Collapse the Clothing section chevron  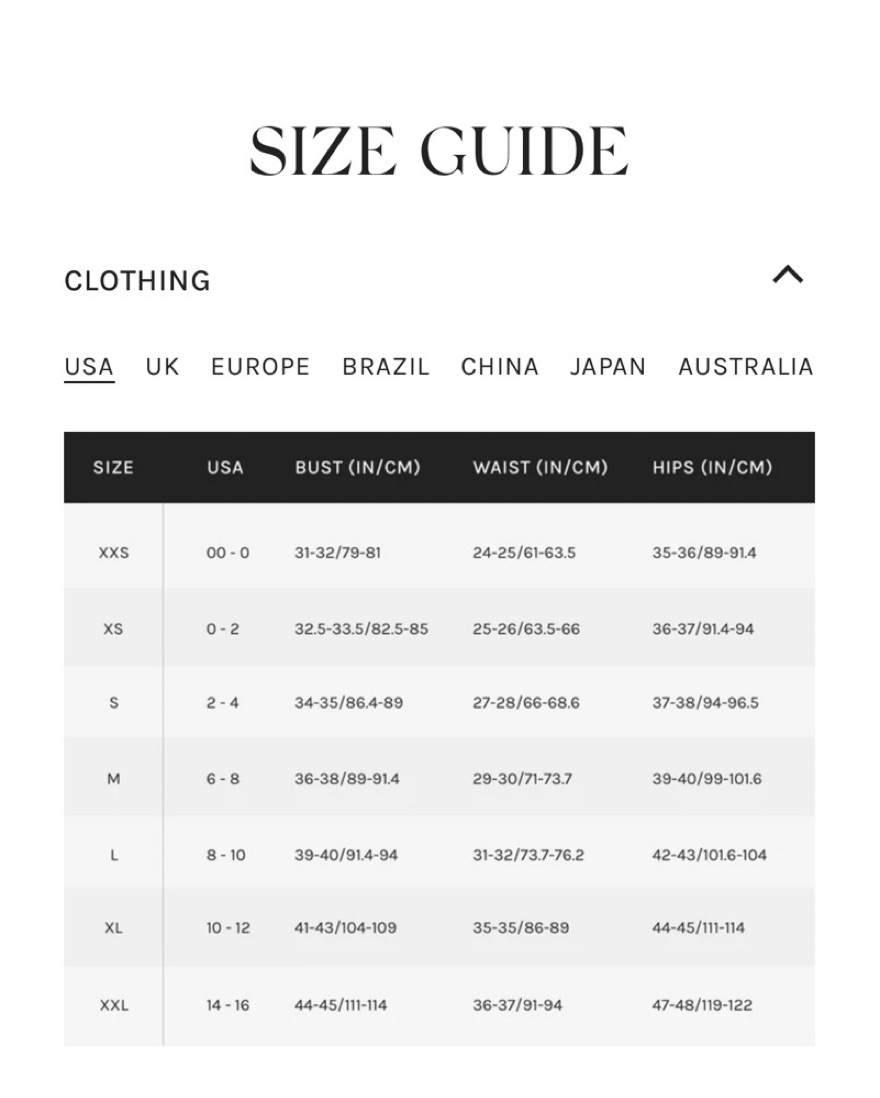(x=788, y=274)
